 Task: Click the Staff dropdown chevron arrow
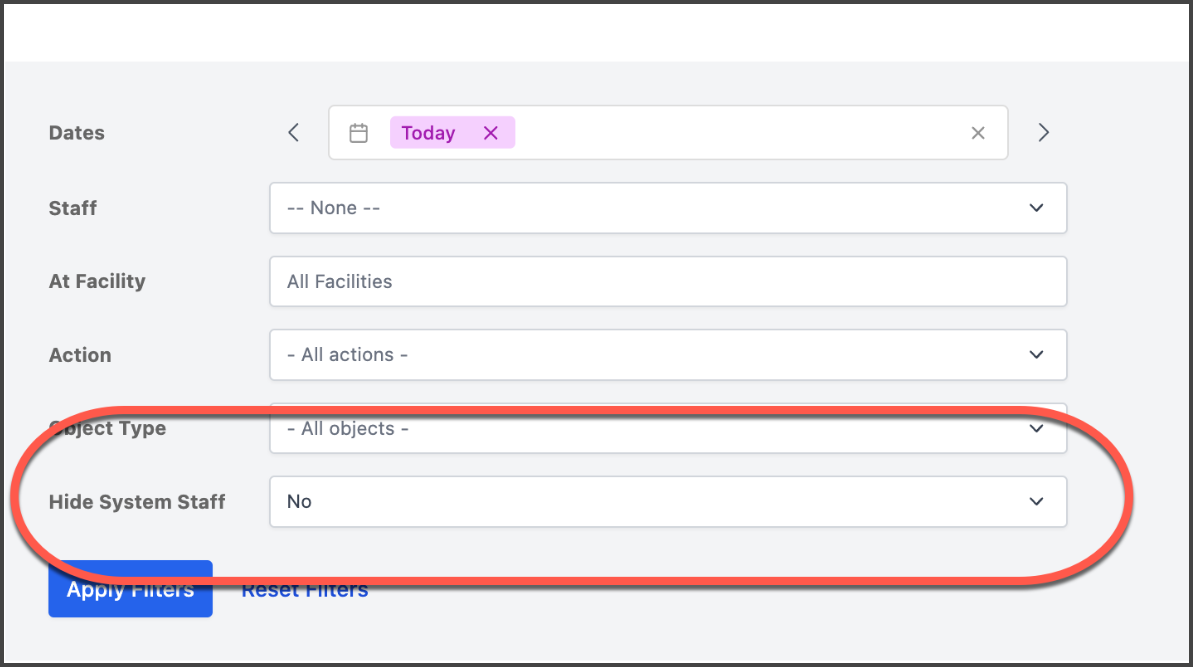[x=1036, y=208]
